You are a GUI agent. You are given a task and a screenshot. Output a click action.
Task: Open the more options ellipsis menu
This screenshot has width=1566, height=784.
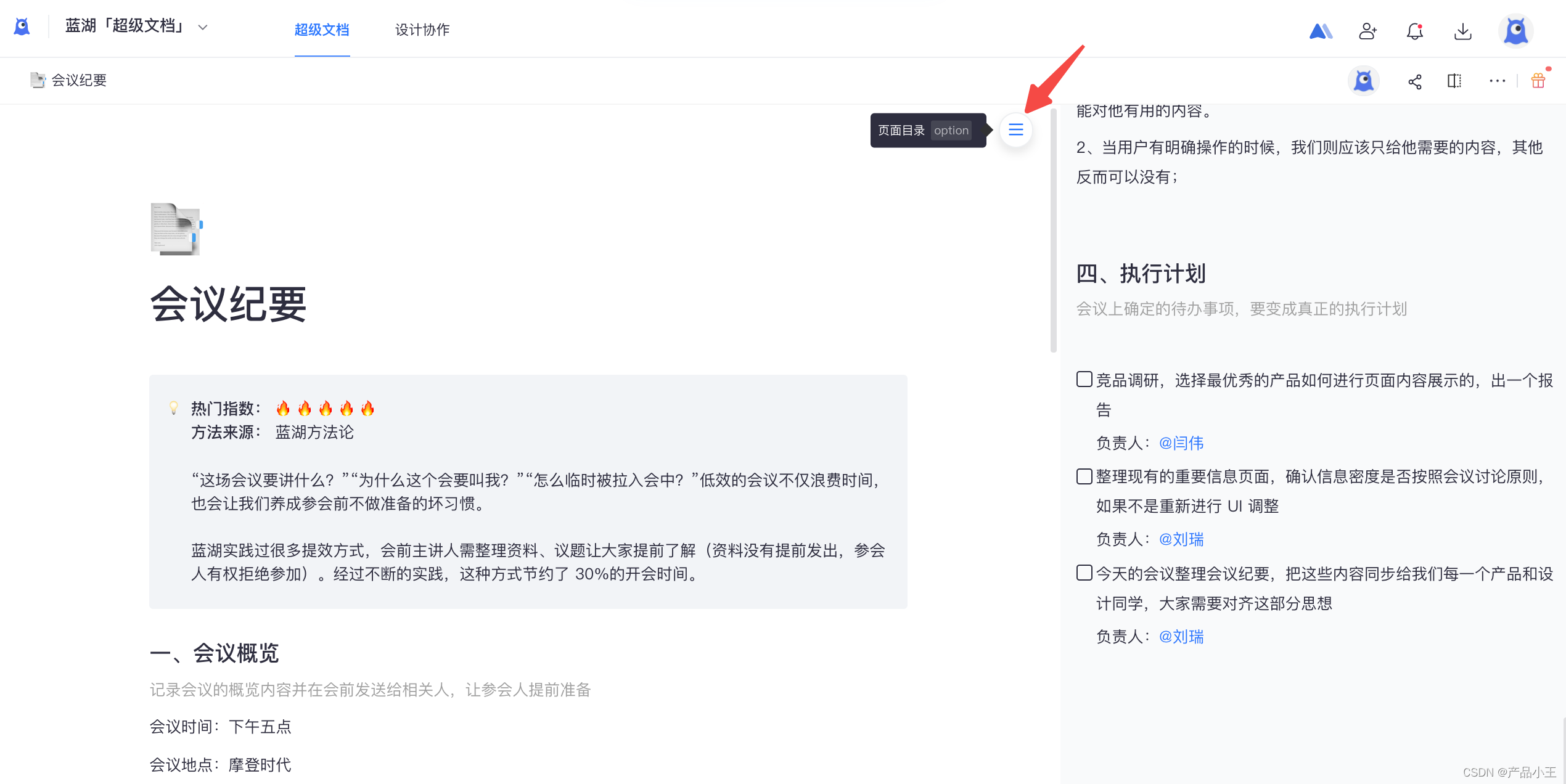point(1497,81)
